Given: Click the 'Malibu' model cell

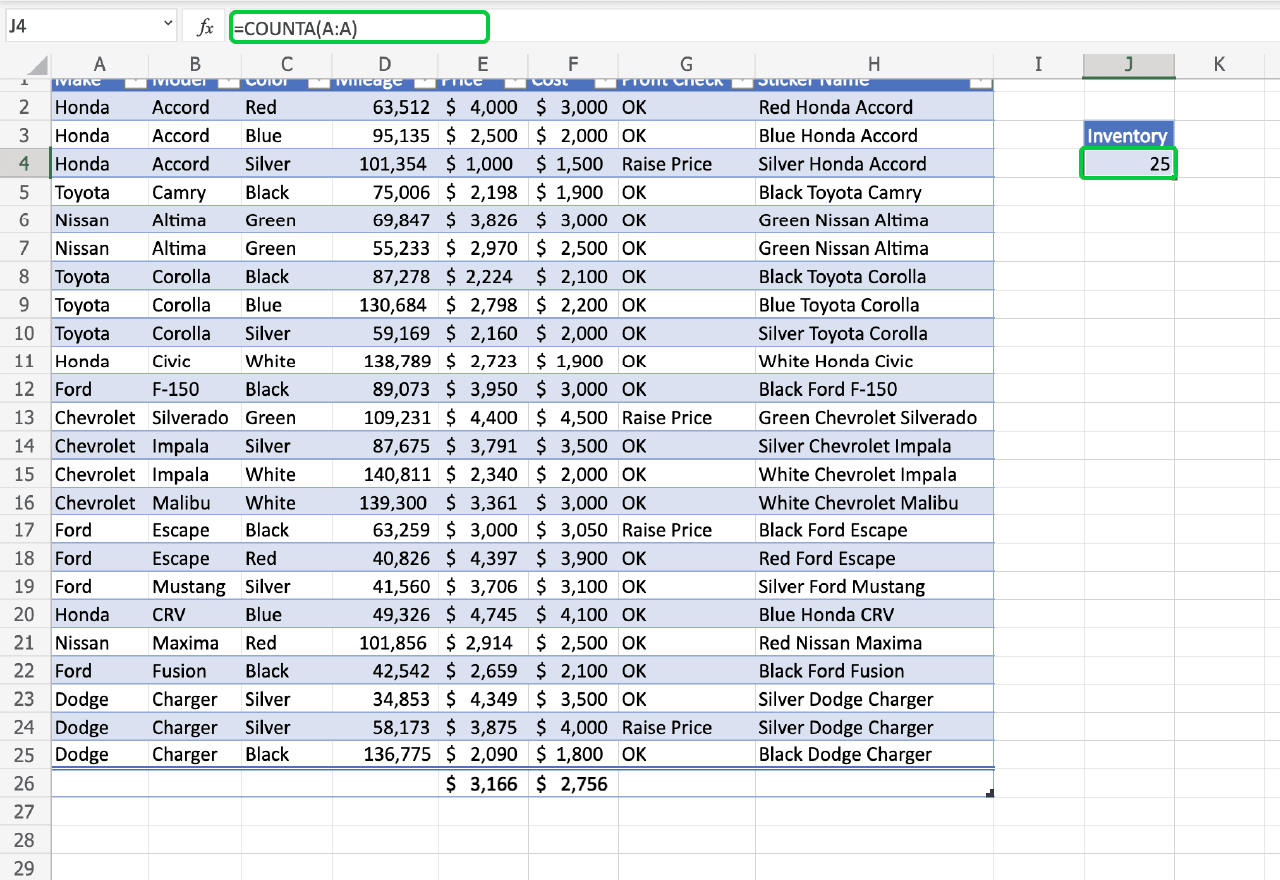Looking at the screenshot, I should tap(195, 502).
